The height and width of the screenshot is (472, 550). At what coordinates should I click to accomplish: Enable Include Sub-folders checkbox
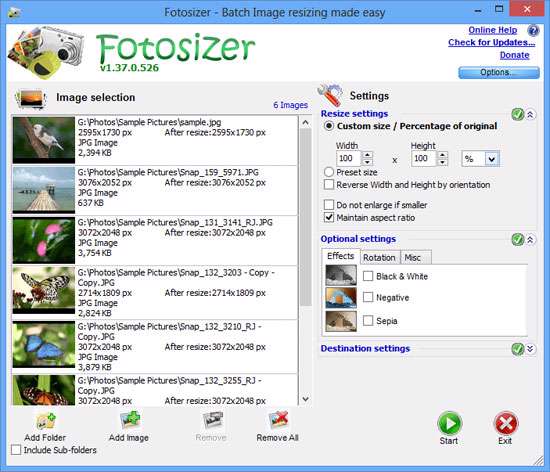point(16,450)
